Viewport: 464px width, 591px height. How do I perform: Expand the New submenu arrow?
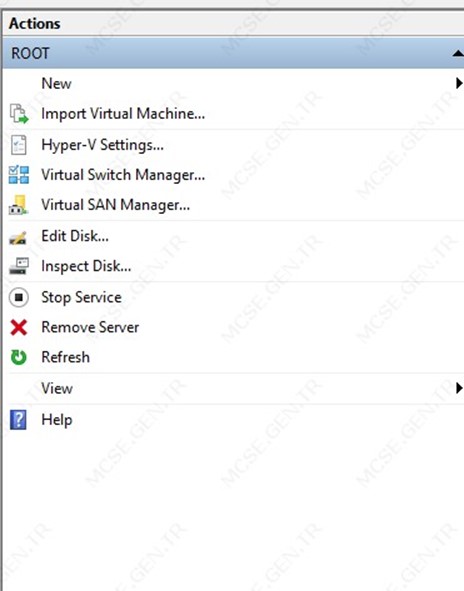click(459, 83)
